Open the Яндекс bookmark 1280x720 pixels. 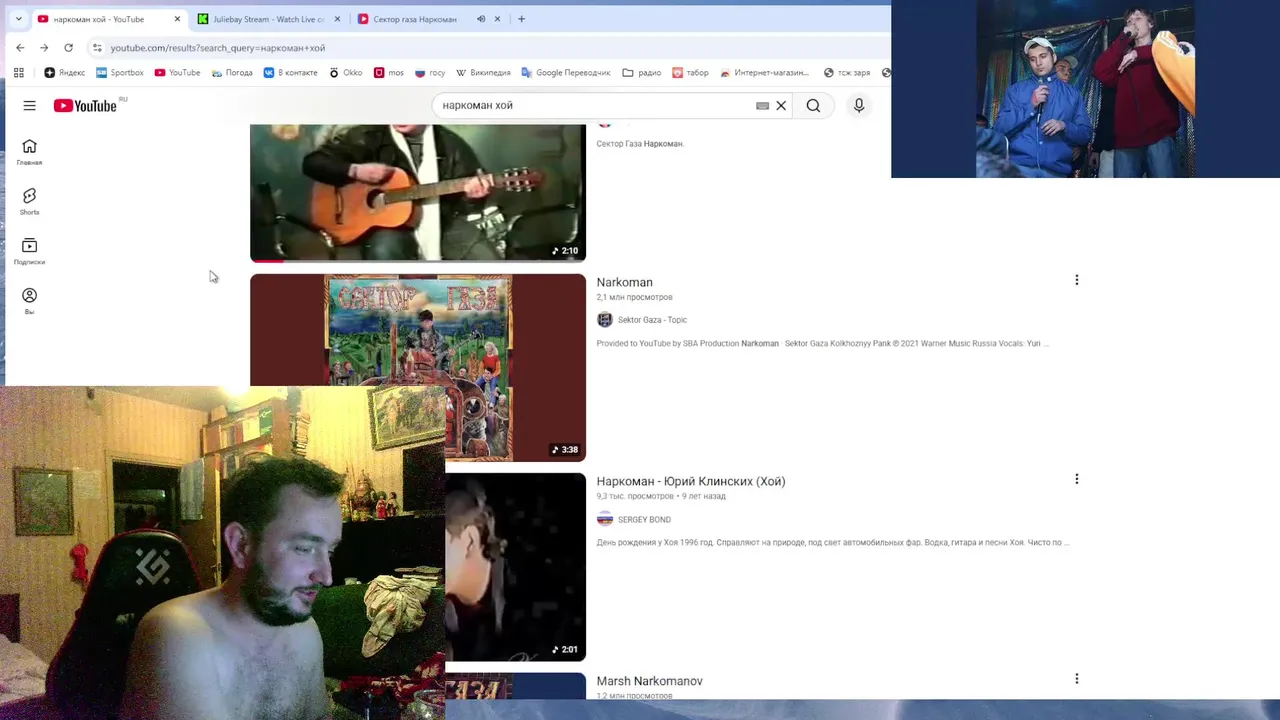click(x=65, y=72)
